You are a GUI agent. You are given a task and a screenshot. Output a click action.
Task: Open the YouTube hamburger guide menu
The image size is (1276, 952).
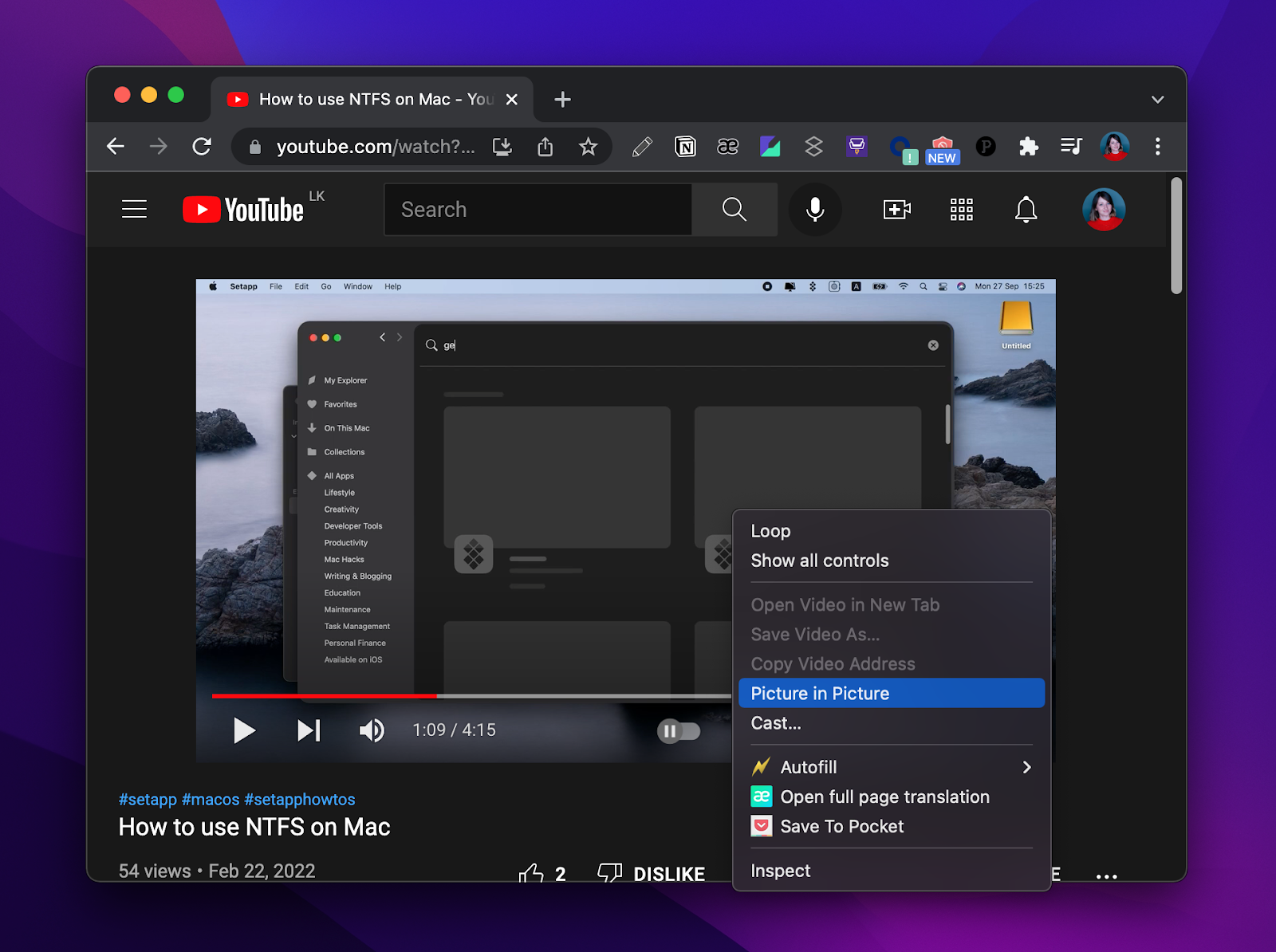[134, 209]
